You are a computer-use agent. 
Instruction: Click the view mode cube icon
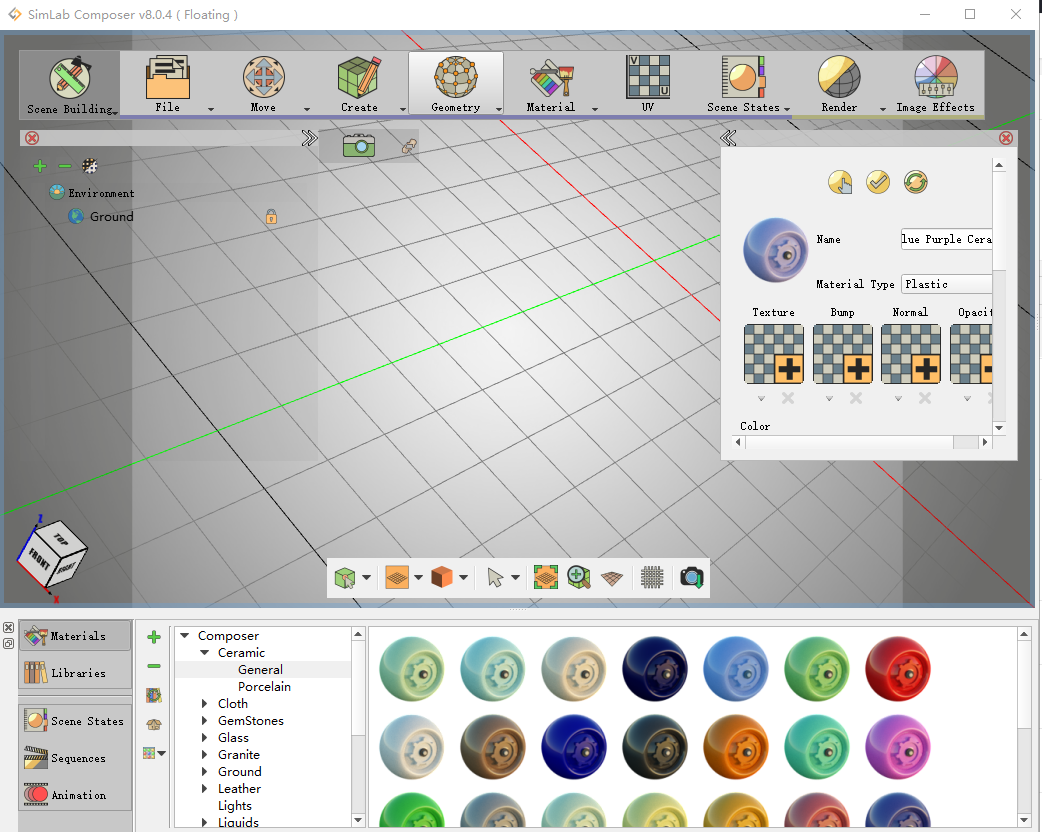pos(345,577)
